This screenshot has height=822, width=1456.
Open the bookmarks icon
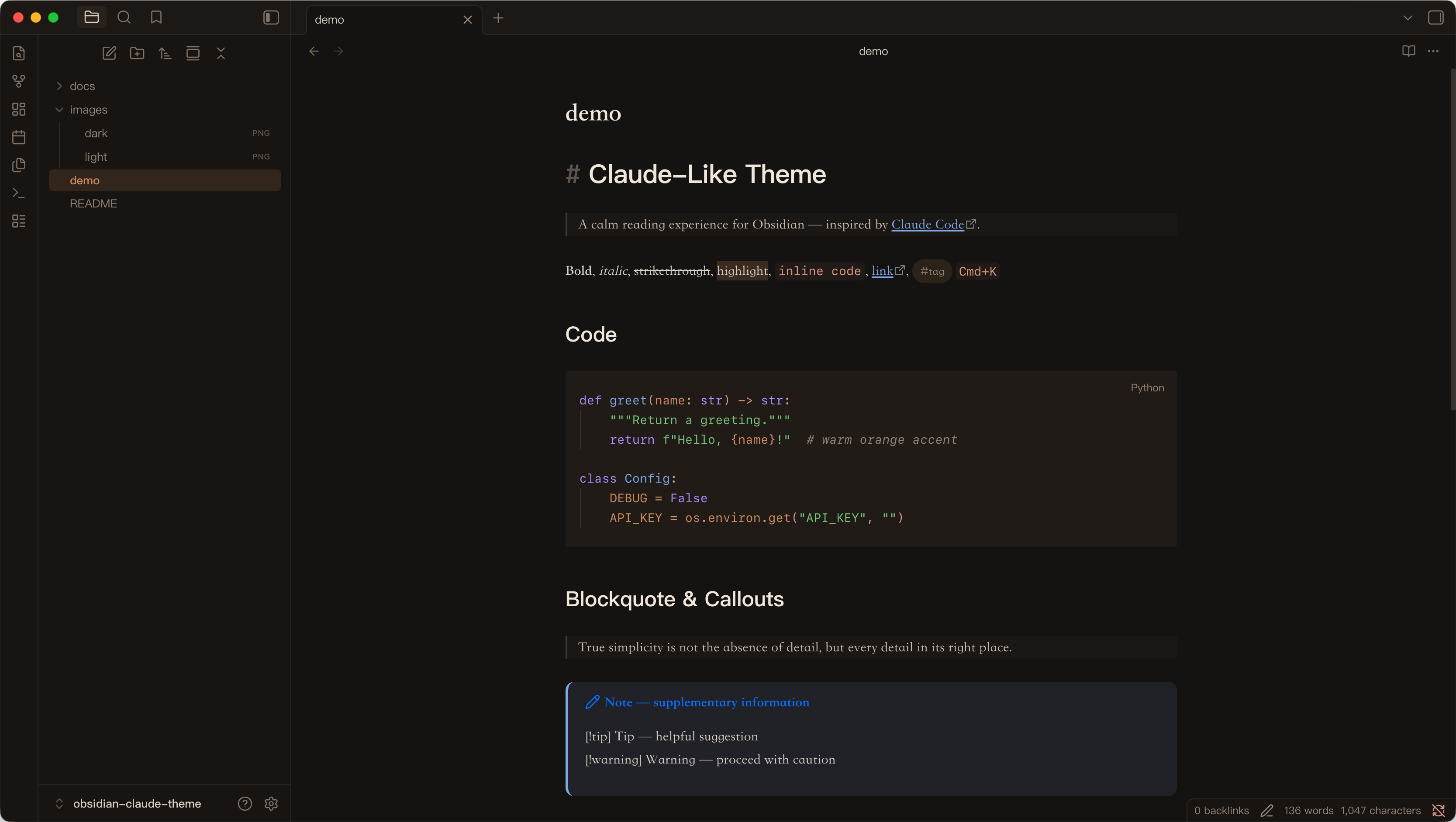click(x=157, y=17)
